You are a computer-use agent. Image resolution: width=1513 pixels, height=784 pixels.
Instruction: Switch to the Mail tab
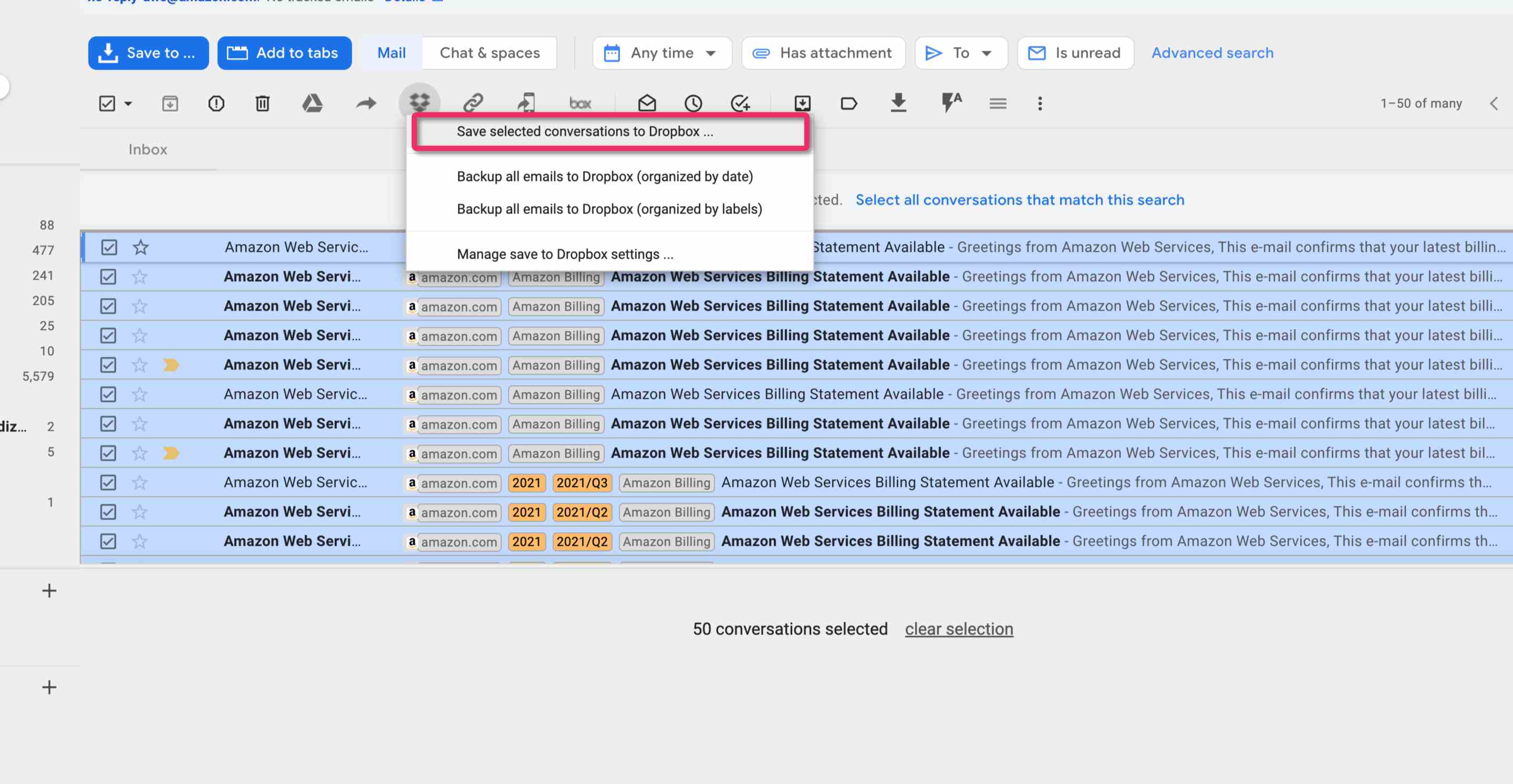pos(391,53)
